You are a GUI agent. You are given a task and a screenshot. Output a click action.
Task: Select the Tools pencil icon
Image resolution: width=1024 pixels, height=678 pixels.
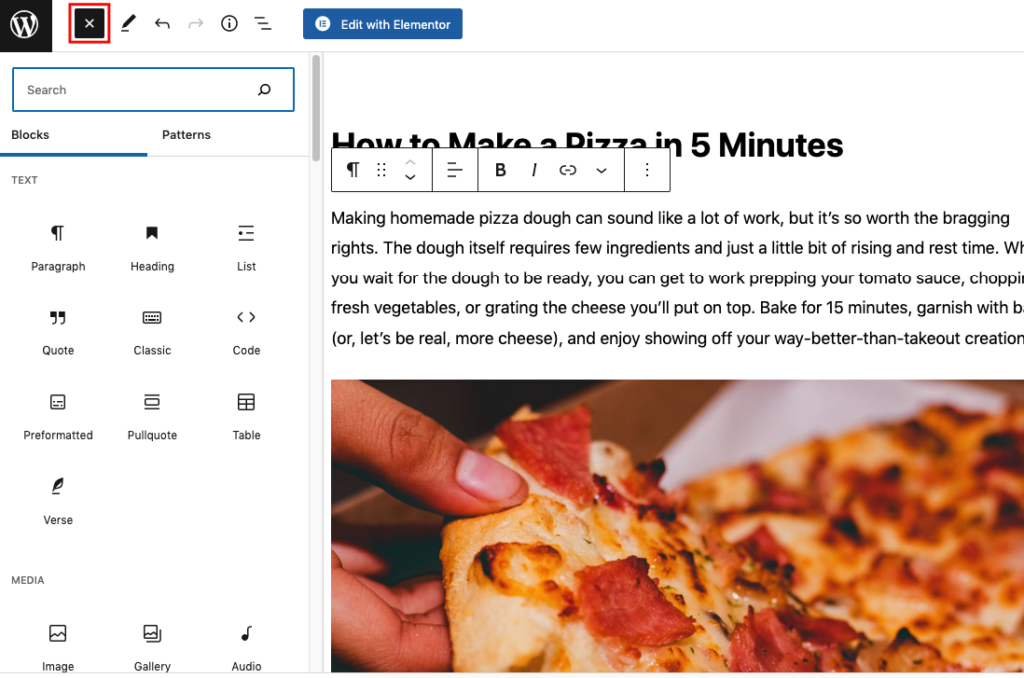128,24
